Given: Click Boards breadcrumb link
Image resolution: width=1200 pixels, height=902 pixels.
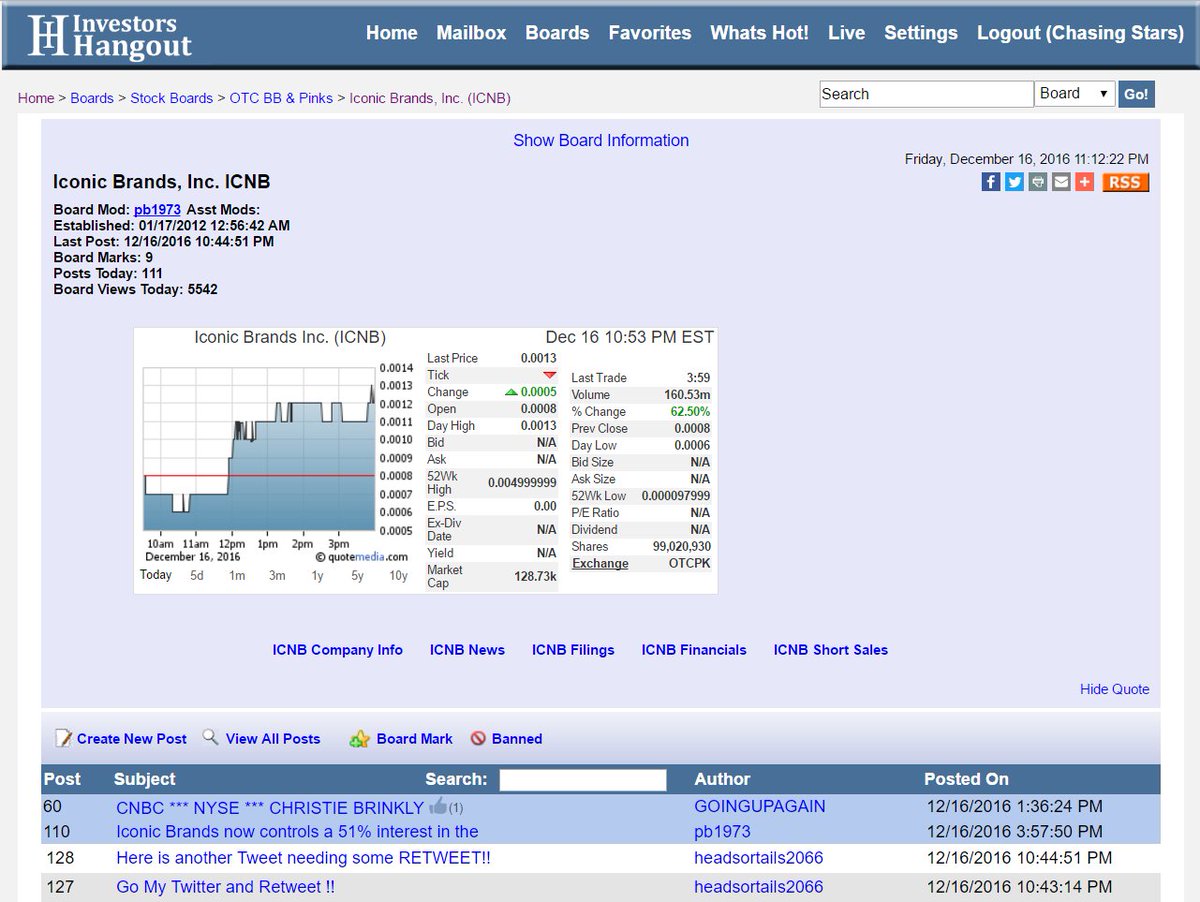Looking at the screenshot, I should pos(92,98).
